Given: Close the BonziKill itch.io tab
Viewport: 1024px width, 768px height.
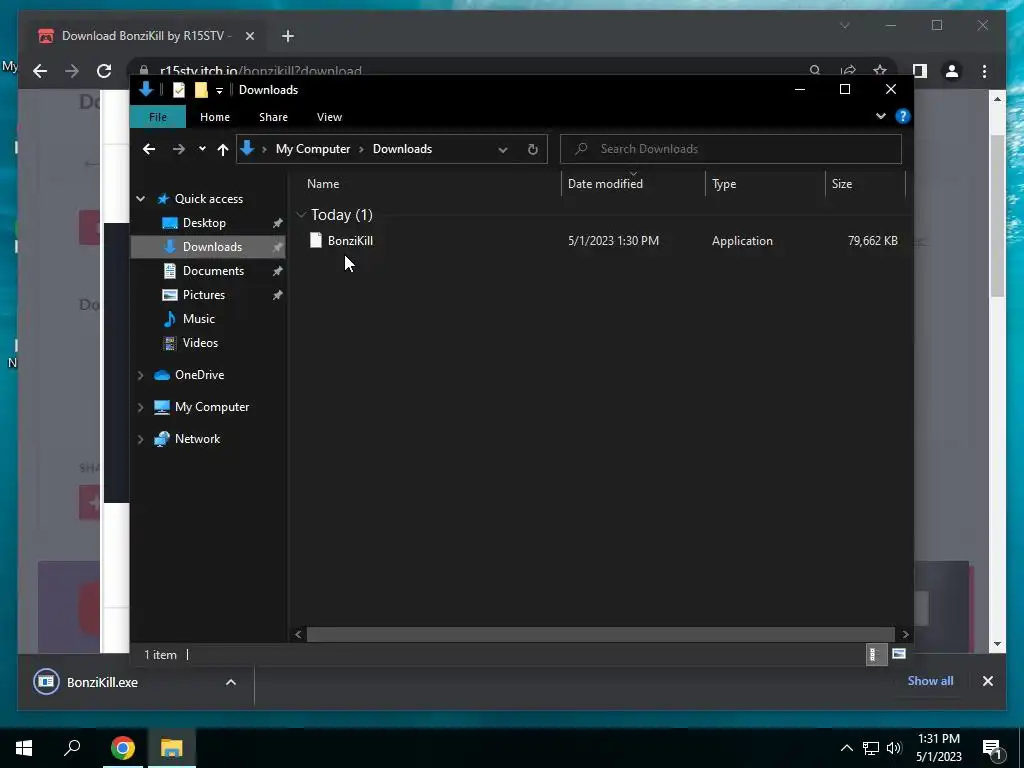Looking at the screenshot, I should 249,36.
